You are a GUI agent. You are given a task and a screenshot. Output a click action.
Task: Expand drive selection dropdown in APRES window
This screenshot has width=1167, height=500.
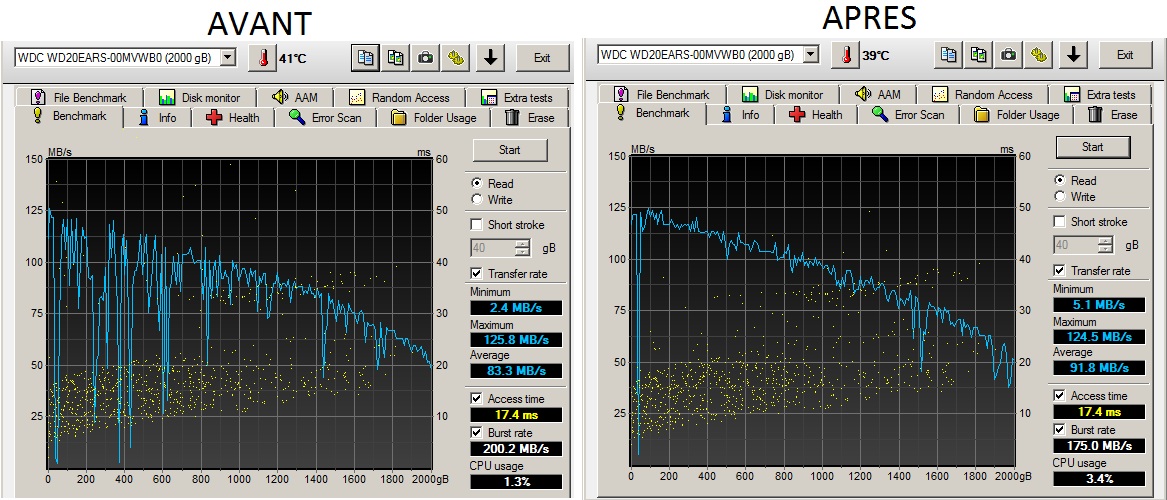coord(811,54)
